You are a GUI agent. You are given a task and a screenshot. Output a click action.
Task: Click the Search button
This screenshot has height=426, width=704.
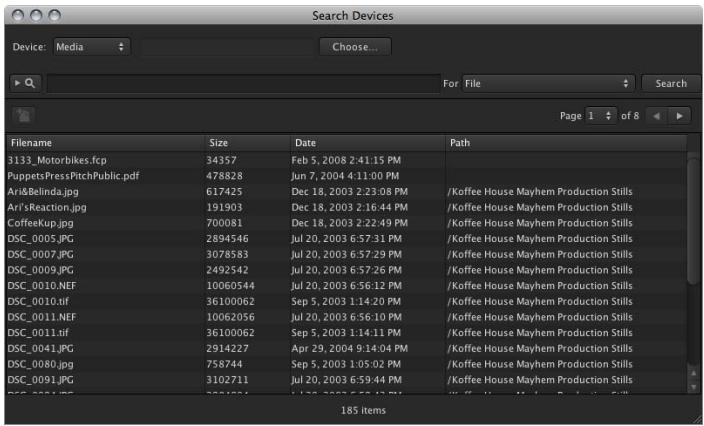671,83
